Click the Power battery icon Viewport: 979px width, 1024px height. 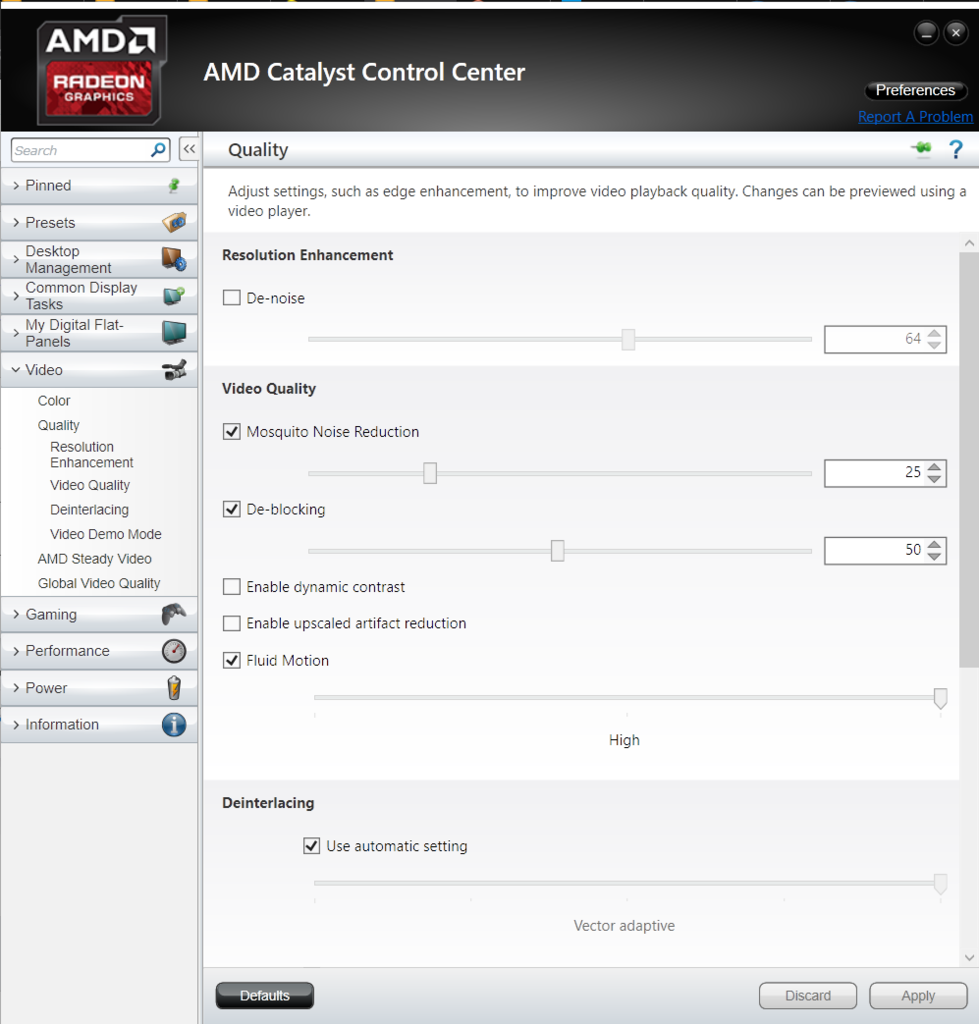pyautogui.click(x=174, y=688)
